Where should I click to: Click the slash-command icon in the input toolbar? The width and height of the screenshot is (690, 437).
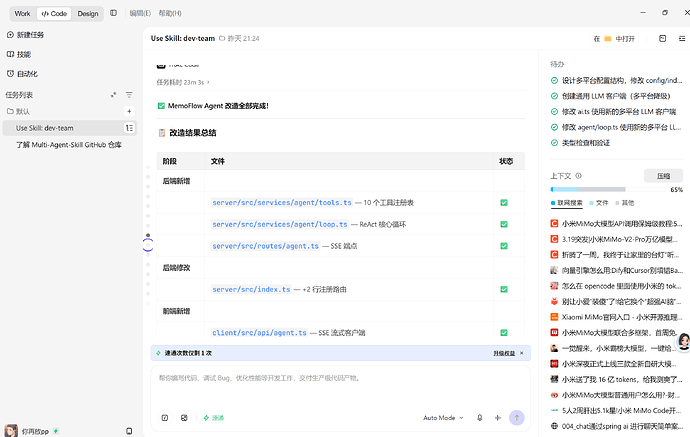click(165, 418)
